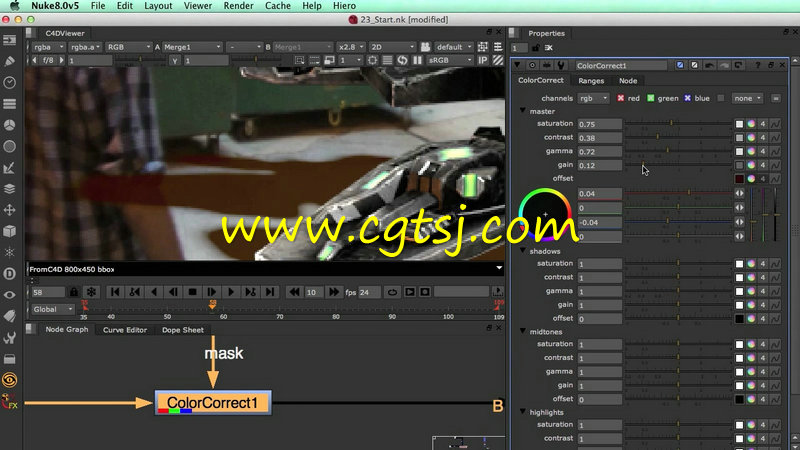This screenshot has height=450, width=800.
Task: Toggle the properties panel lock icon
Action: (x=535, y=48)
